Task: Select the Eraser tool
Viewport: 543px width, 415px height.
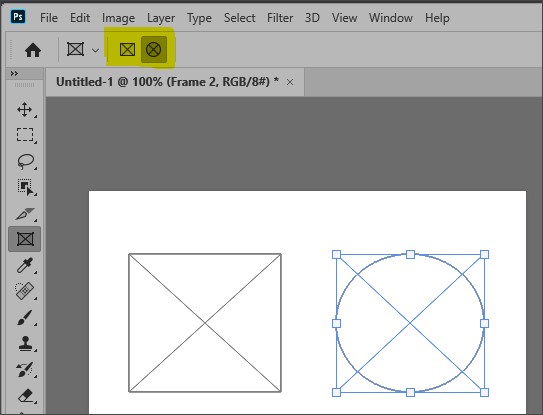Action: (x=25, y=395)
